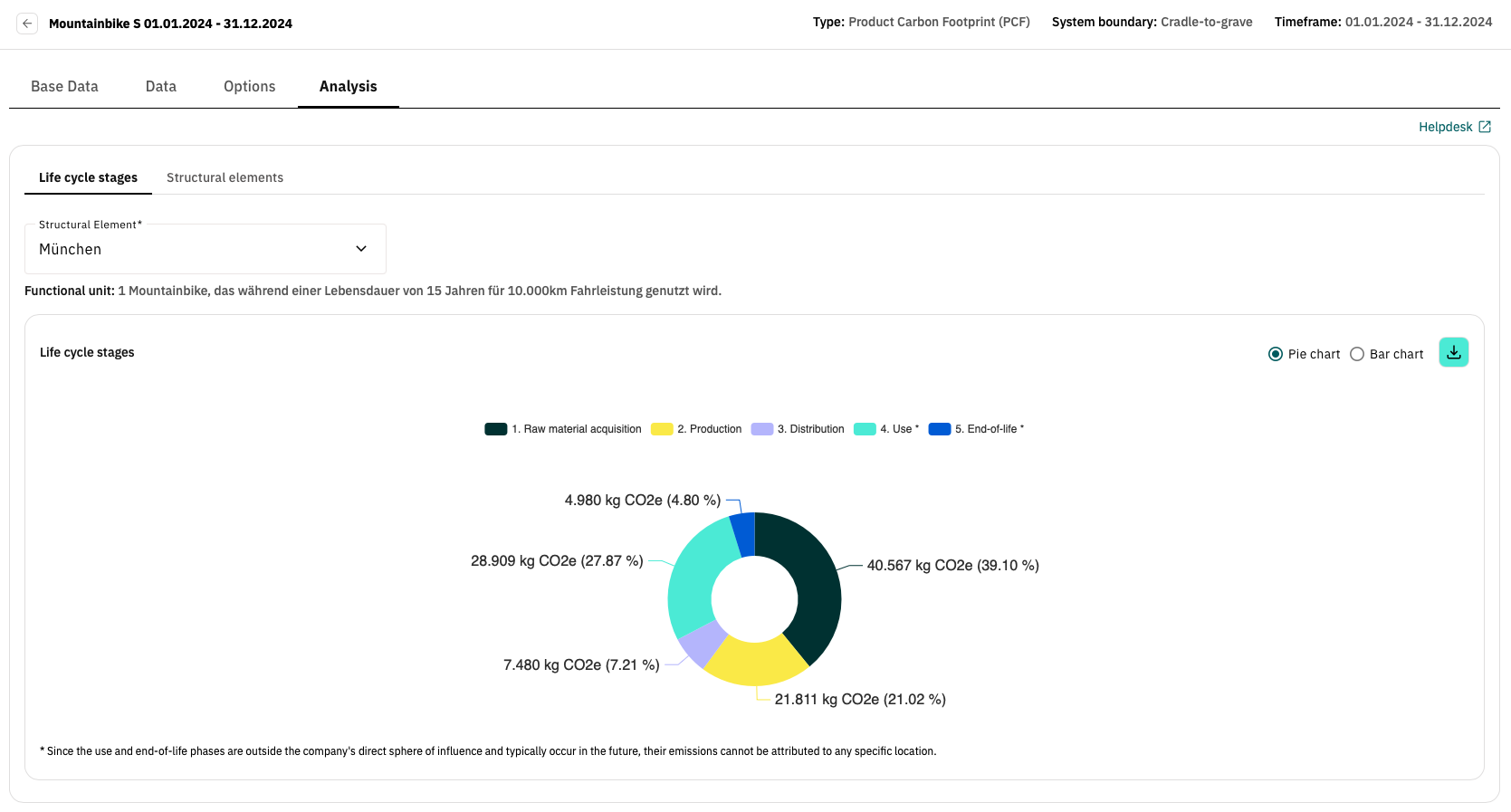Select the Pie chart radio button
Image resolution: width=1511 pixels, height=812 pixels.
[1275, 354]
